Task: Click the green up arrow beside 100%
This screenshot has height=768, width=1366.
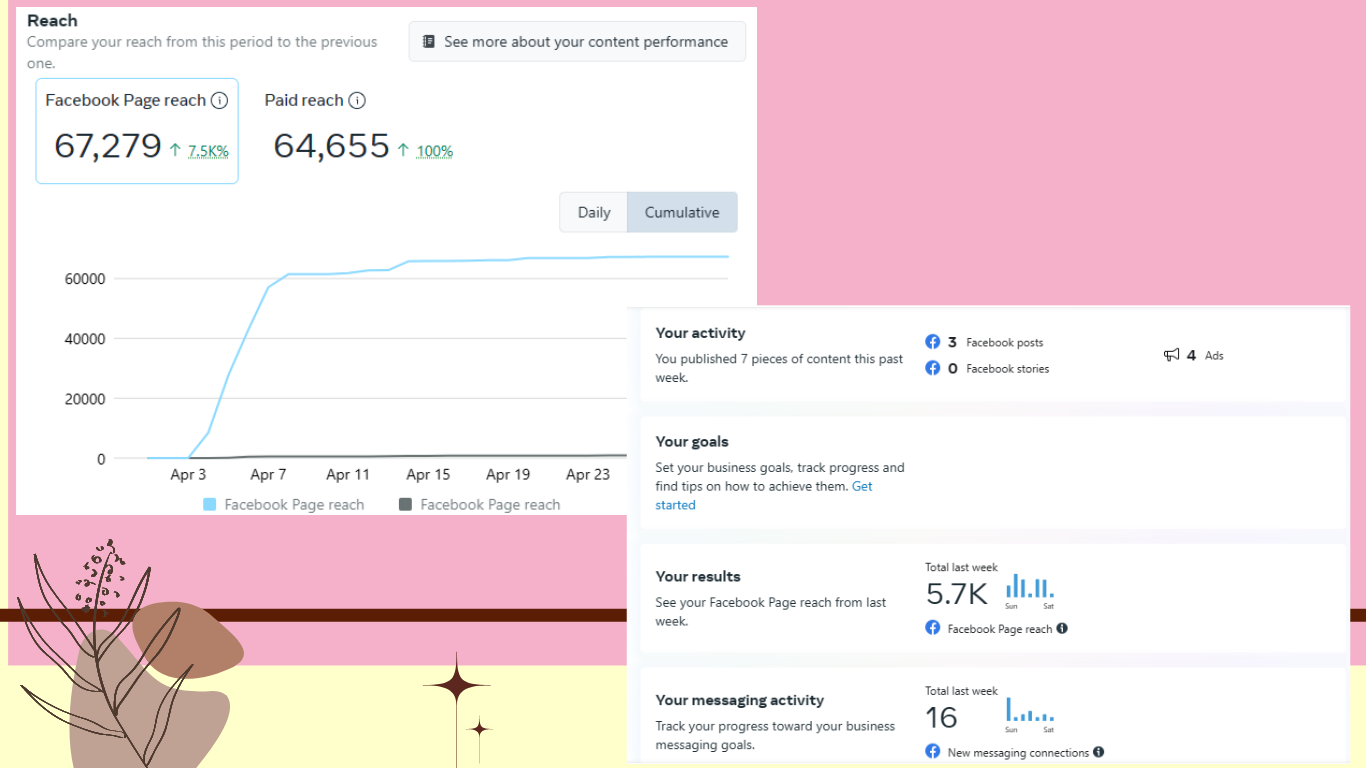Action: 403,150
